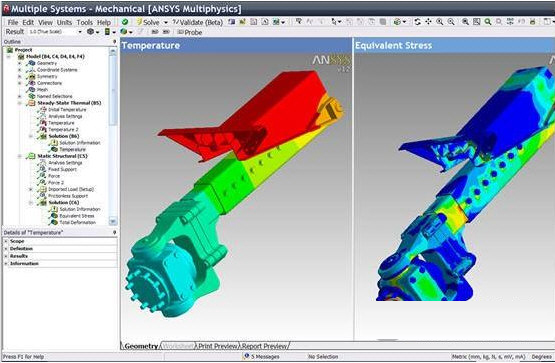
Task: Expand the Information details section
Action: click(x=6, y=264)
